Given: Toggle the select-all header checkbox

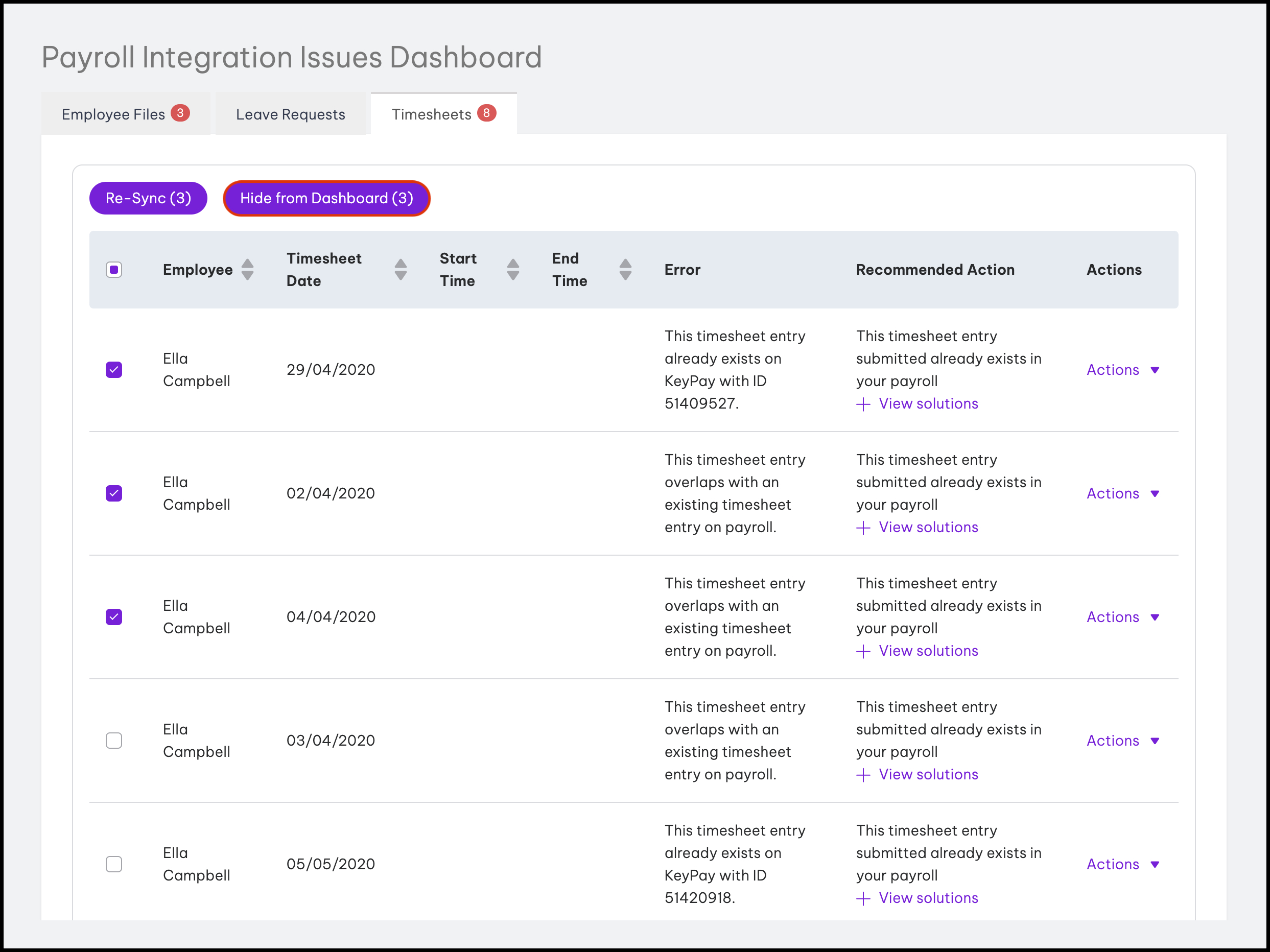Looking at the screenshot, I should (x=114, y=270).
